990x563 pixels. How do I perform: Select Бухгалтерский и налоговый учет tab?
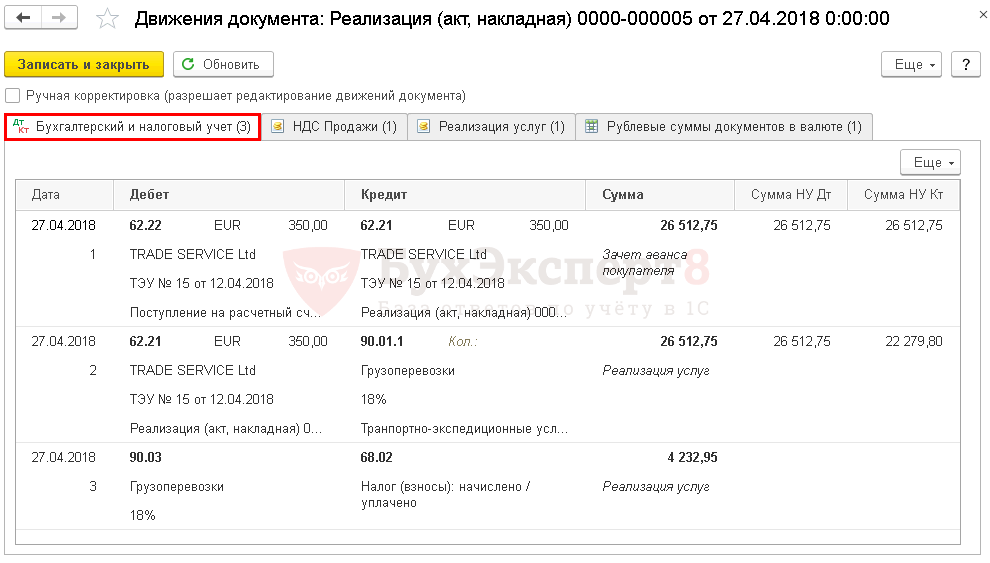pos(132,127)
